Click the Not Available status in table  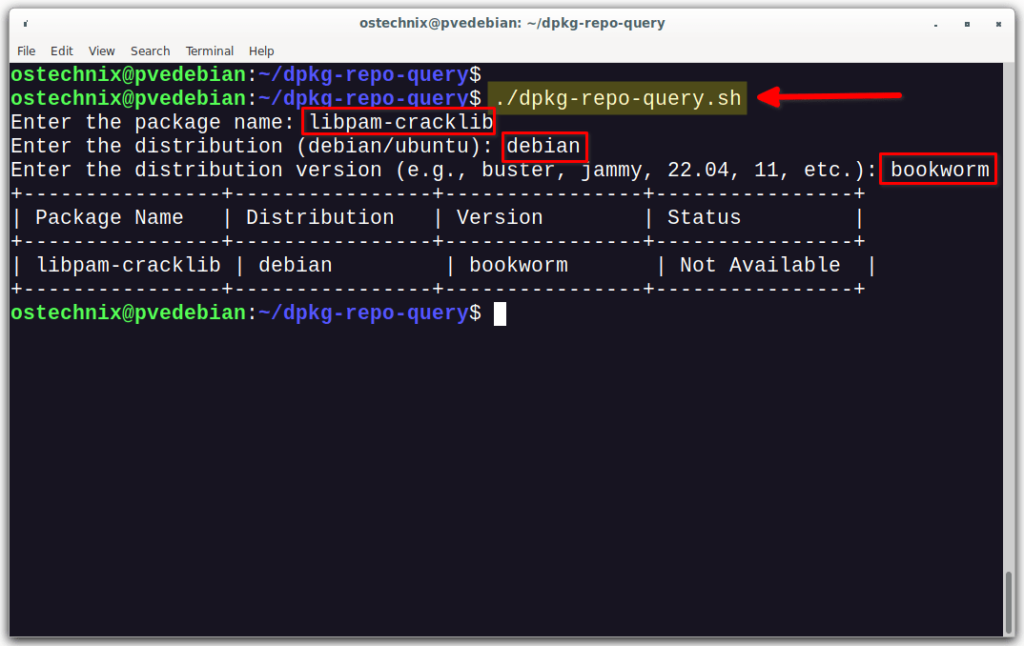click(x=758, y=264)
